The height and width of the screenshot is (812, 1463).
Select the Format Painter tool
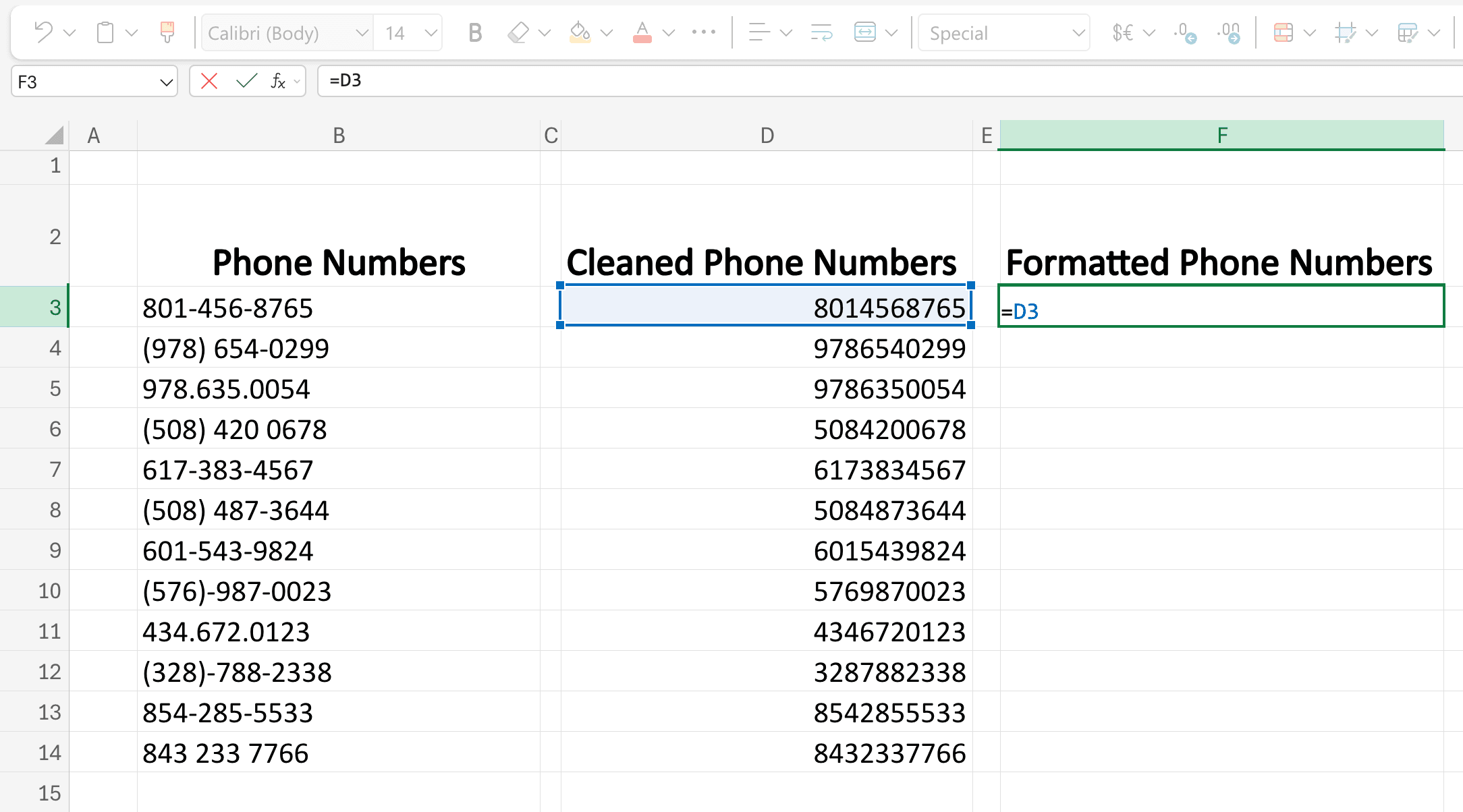(x=165, y=31)
